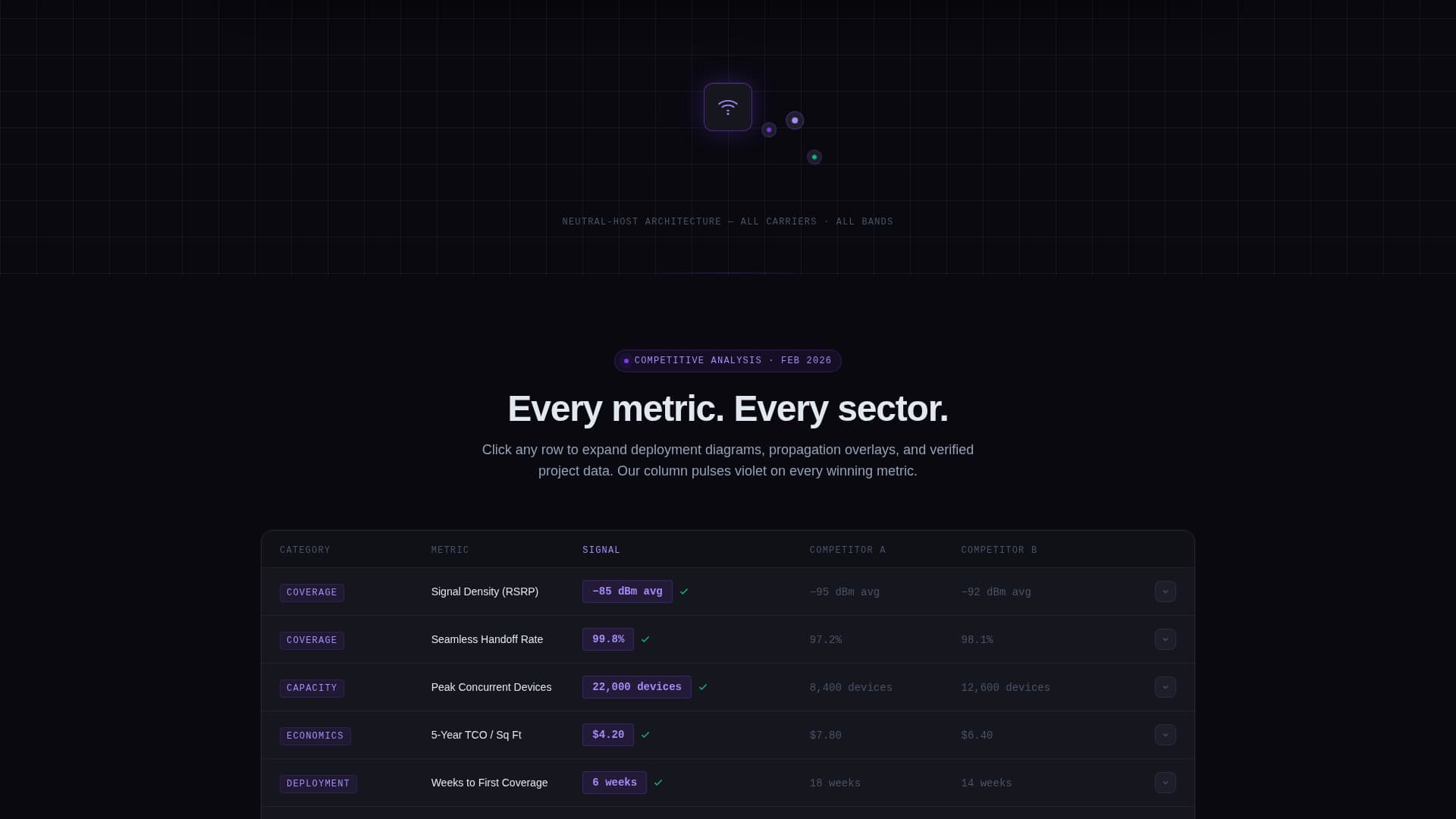This screenshot has width=1456, height=819.
Task: Click the 18 weeks cell
Action: click(835, 783)
